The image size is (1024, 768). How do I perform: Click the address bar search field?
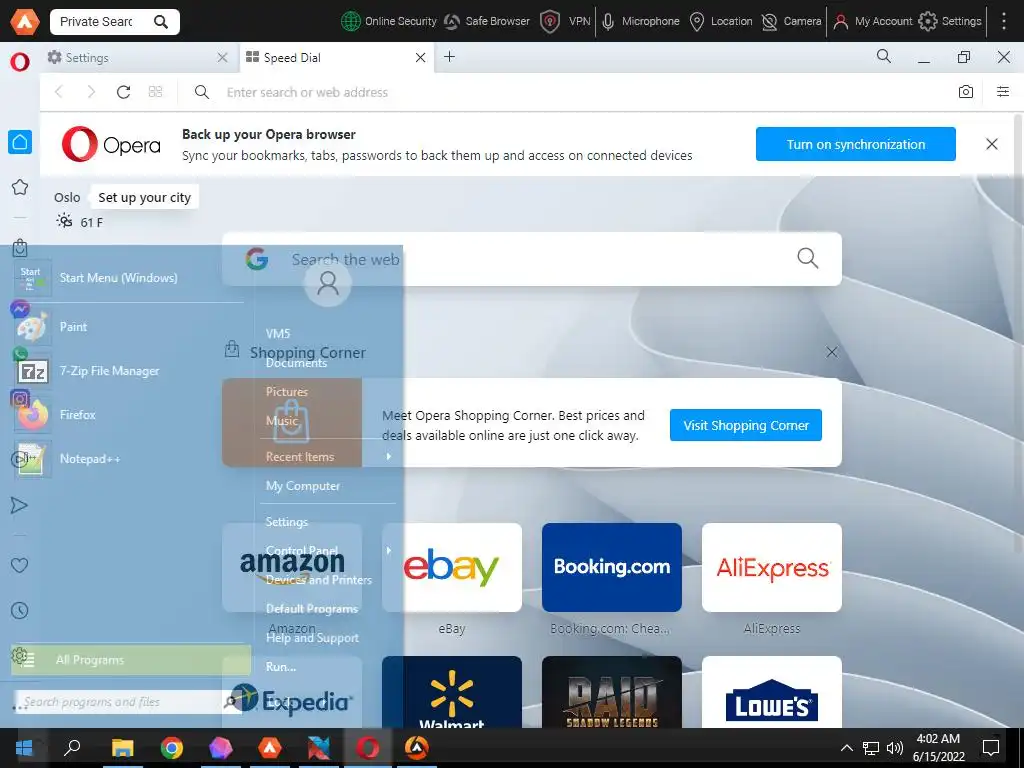click(568, 92)
